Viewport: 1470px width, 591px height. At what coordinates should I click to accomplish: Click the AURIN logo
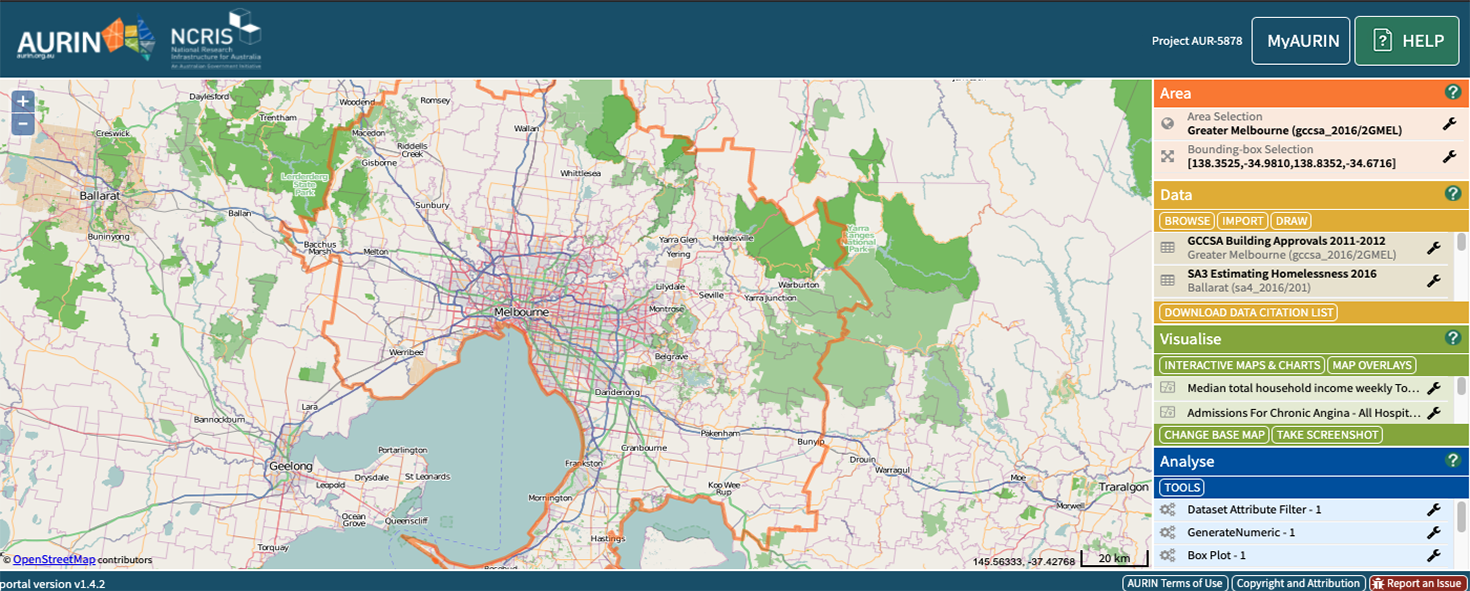click(87, 39)
